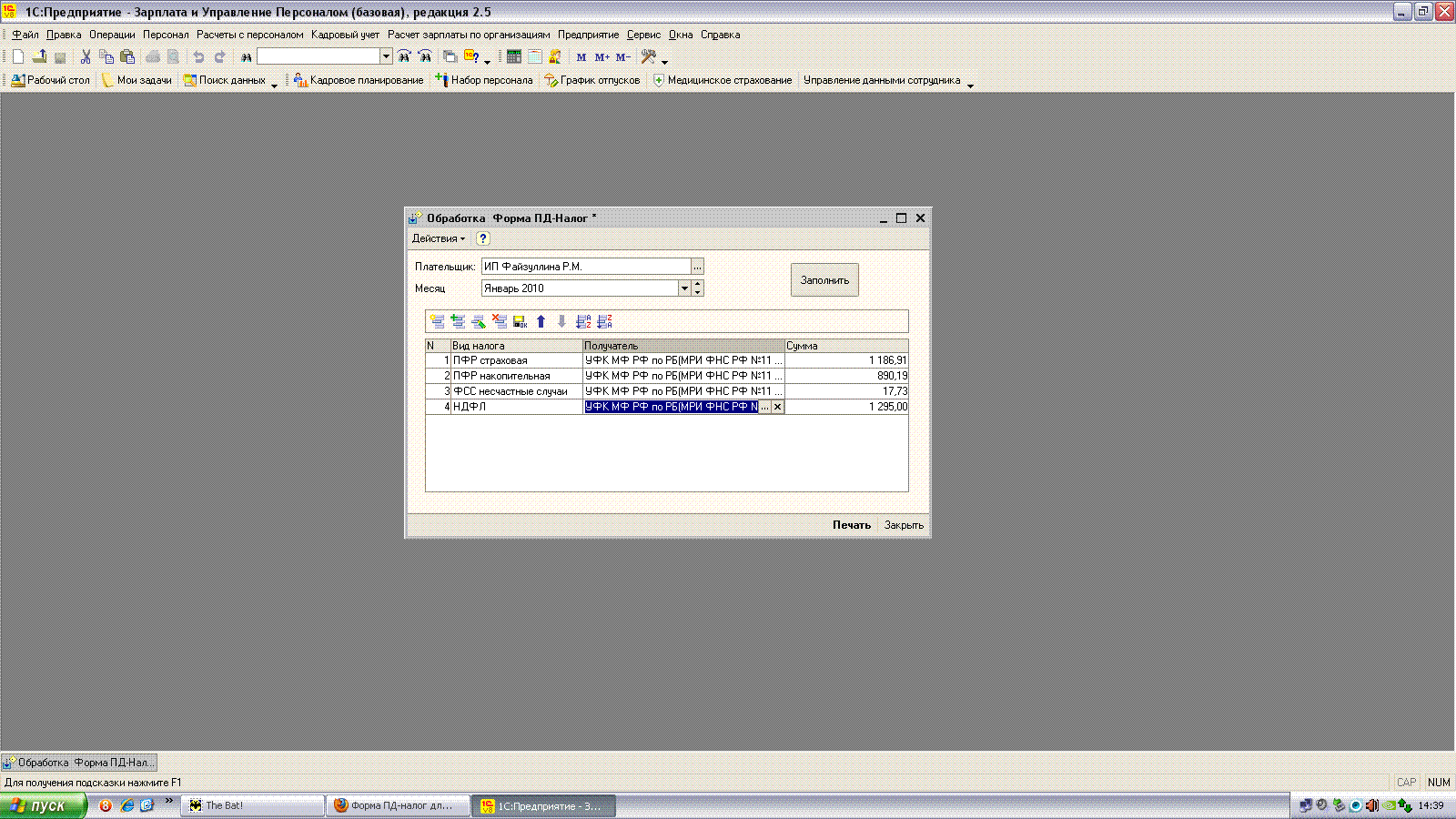Image resolution: width=1456 pixels, height=819 pixels.
Task: Open the Действия dropdown menu
Action: coord(439,238)
